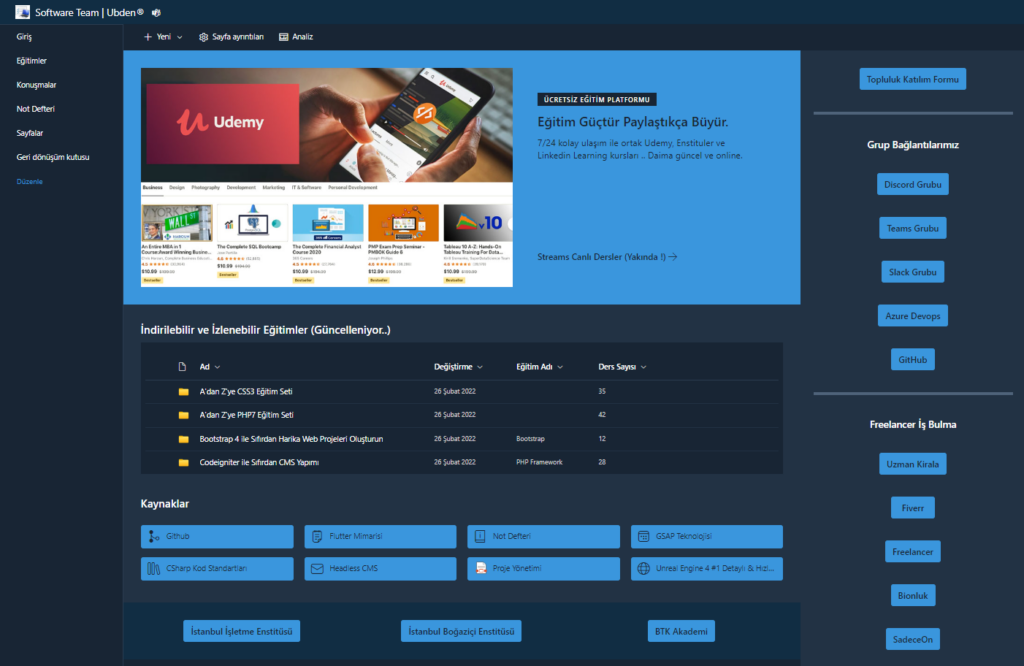
Task: Click the arrow after Streams Canlı Dersler
Action: (x=673, y=257)
